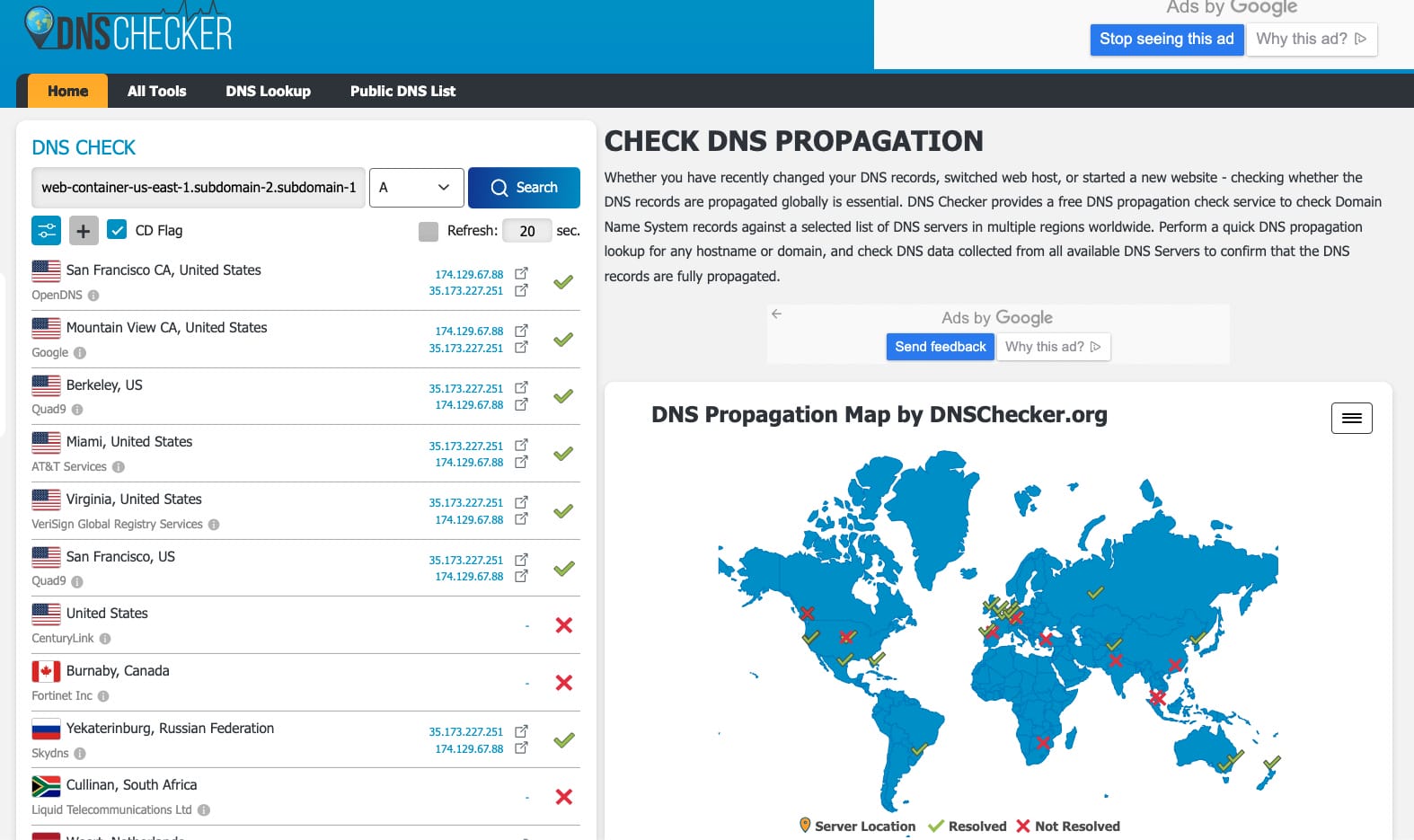The width and height of the screenshot is (1414, 840).
Task: Click San Francisco CA resolved checkmark
Action: pos(563,282)
